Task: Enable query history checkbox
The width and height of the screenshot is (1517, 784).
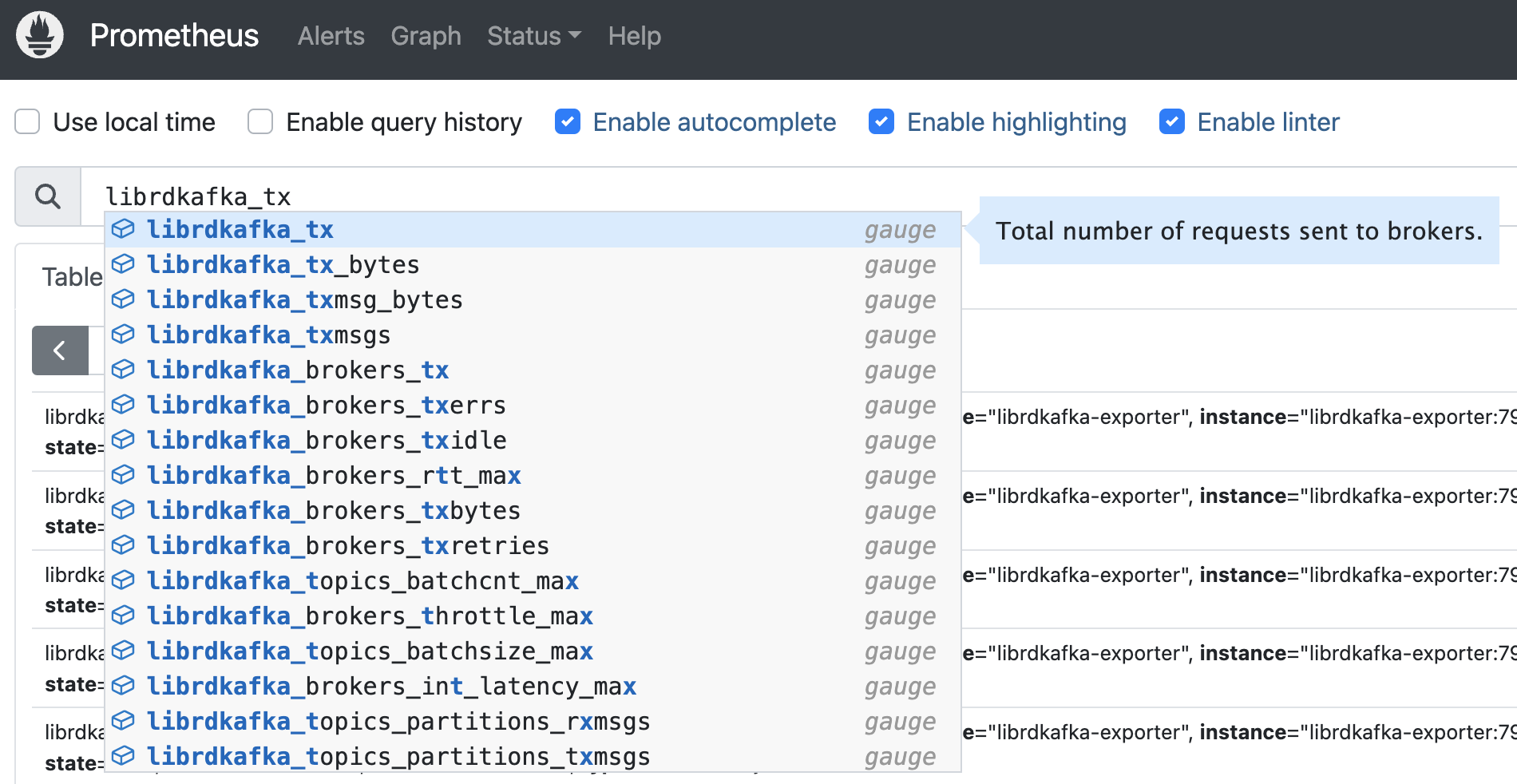Action: pyautogui.click(x=260, y=122)
